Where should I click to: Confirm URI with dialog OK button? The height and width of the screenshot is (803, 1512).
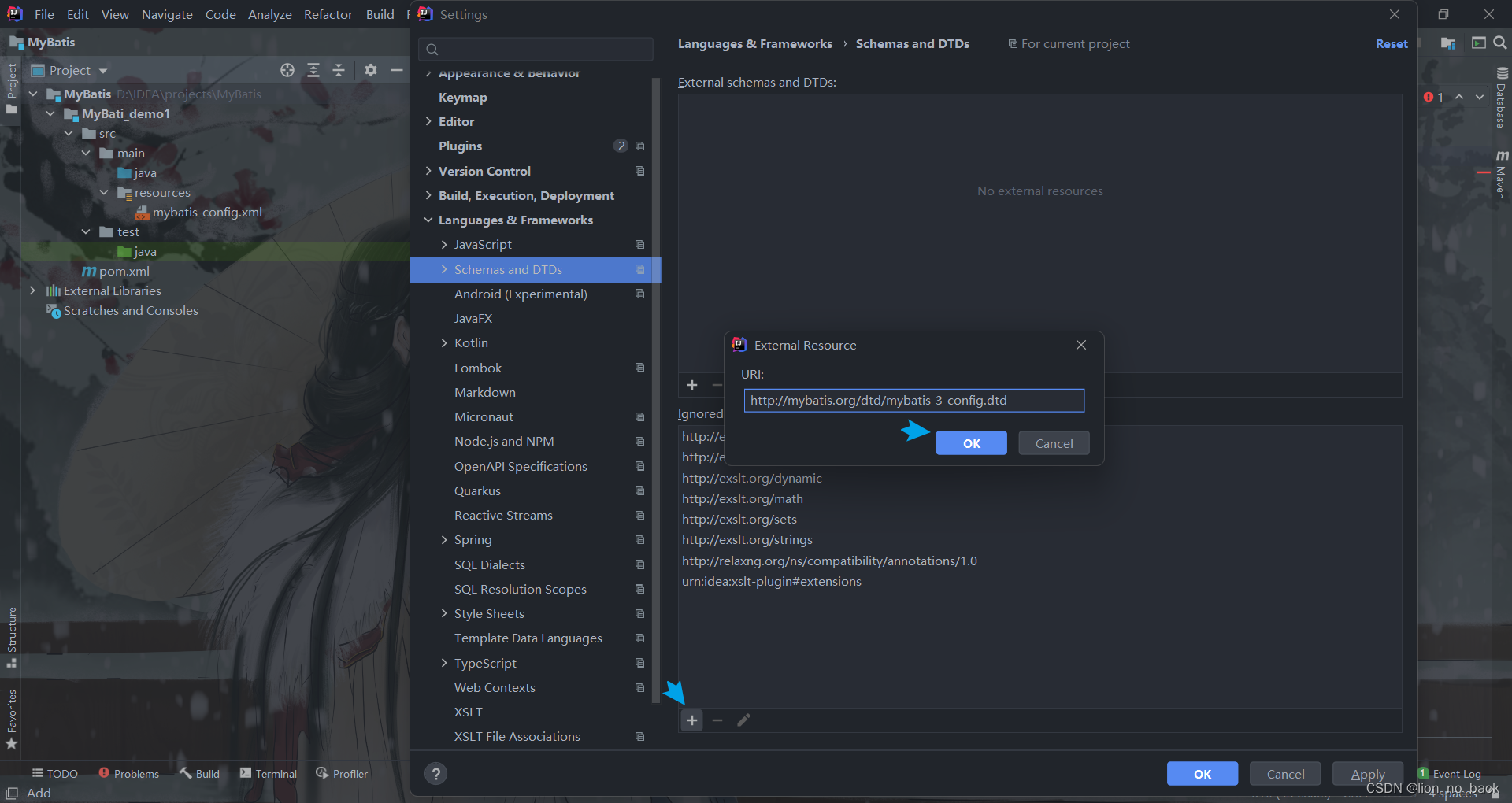click(971, 443)
